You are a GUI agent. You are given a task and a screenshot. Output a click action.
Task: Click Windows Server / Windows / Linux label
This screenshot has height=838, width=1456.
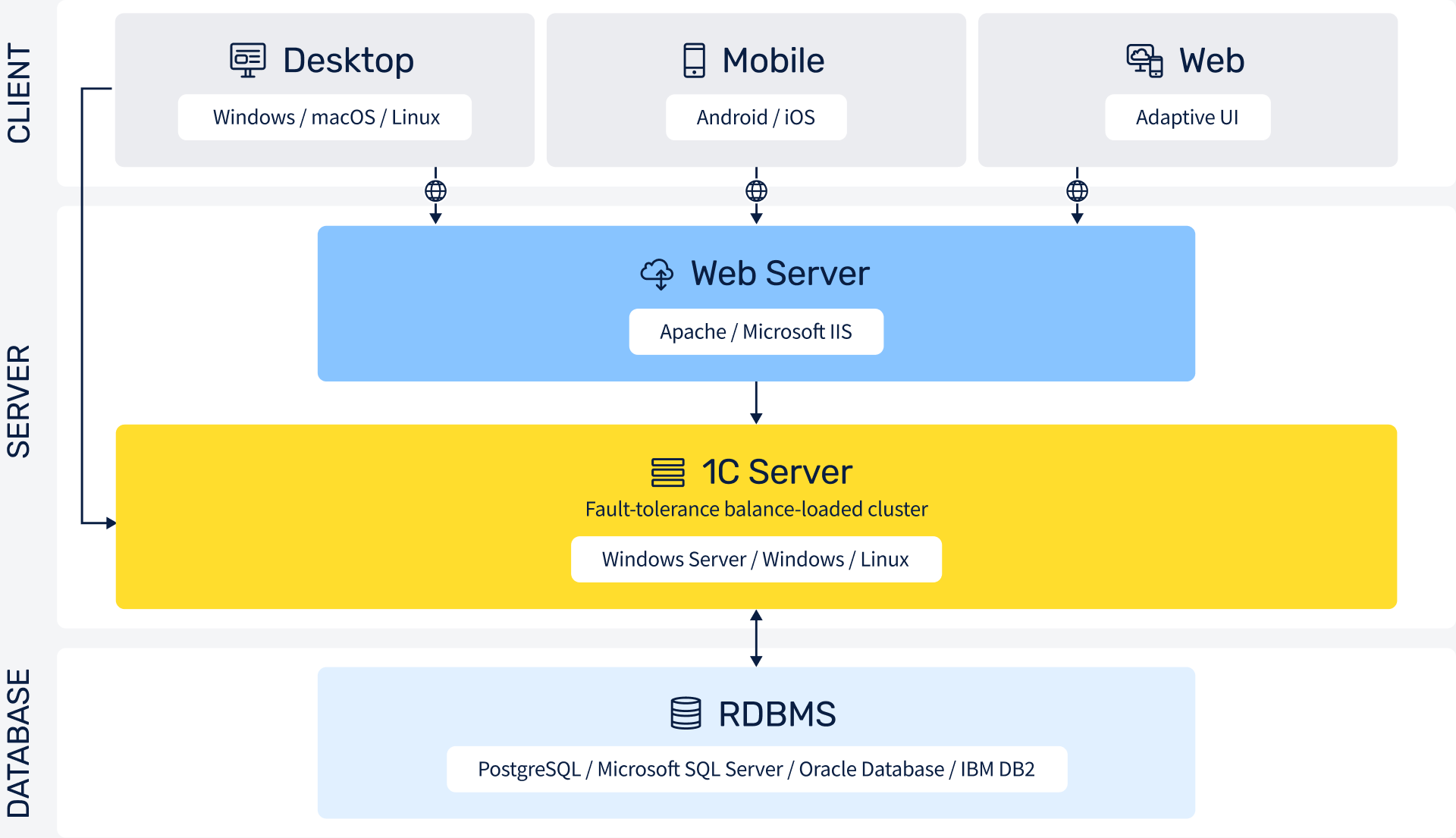click(x=756, y=560)
